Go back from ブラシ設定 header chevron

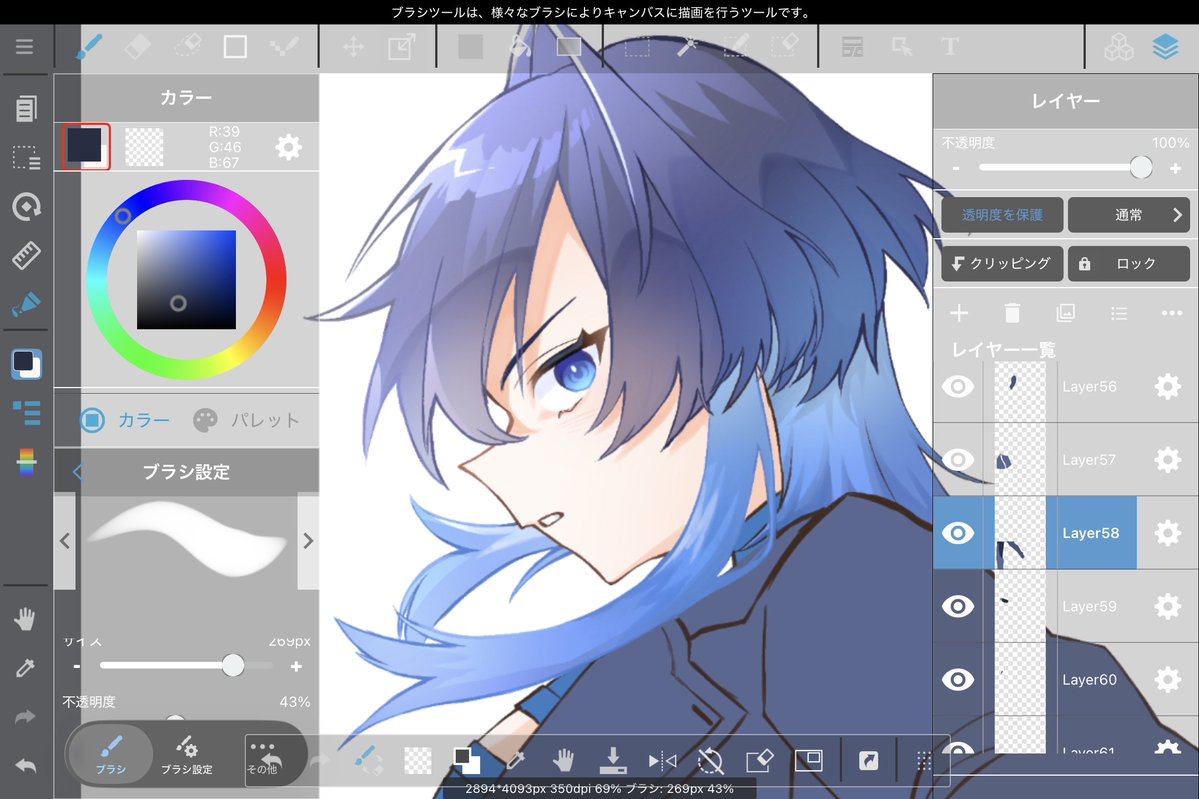(76, 472)
